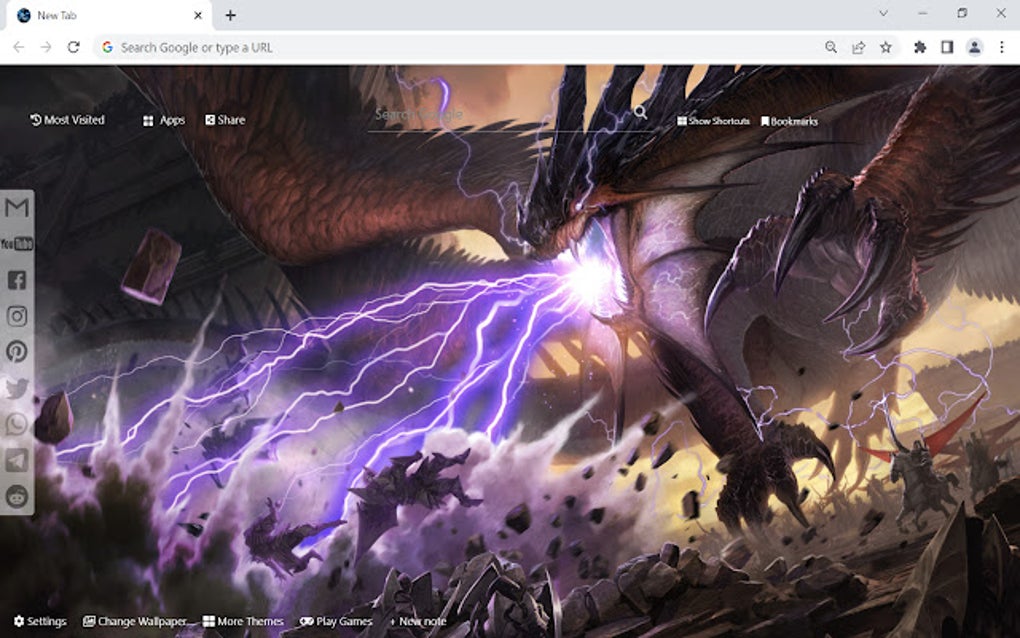The width and height of the screenshot is (1020, 638).
Task: Show Most Visited sites
Action: (68, 119)
